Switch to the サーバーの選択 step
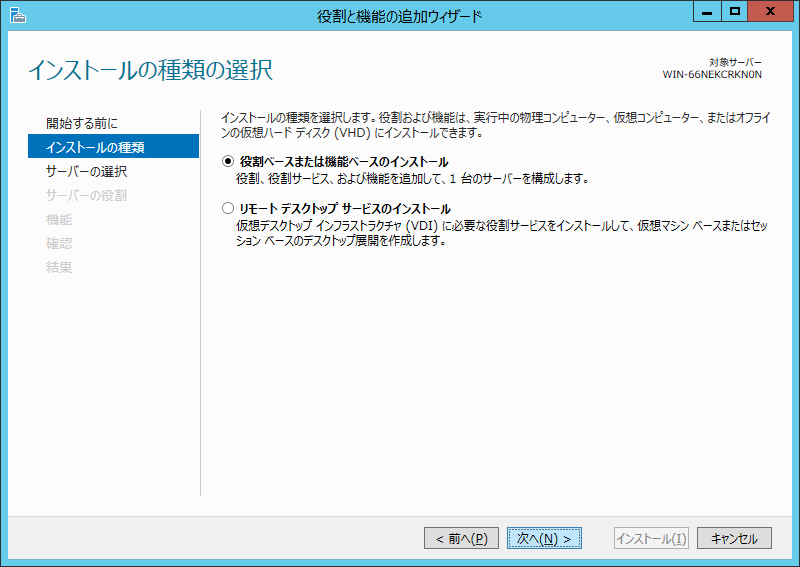The height and width of the screenshot is (567, 800). [86, 171]
